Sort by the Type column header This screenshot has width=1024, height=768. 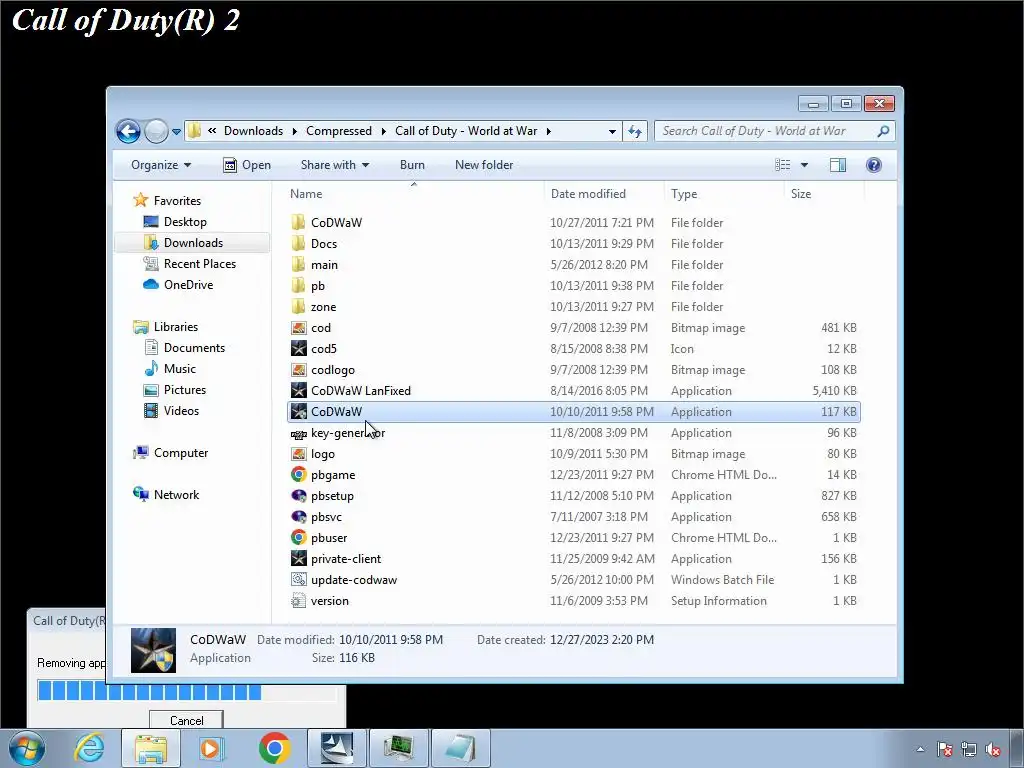pyautogui.click(x=724, y=194)
